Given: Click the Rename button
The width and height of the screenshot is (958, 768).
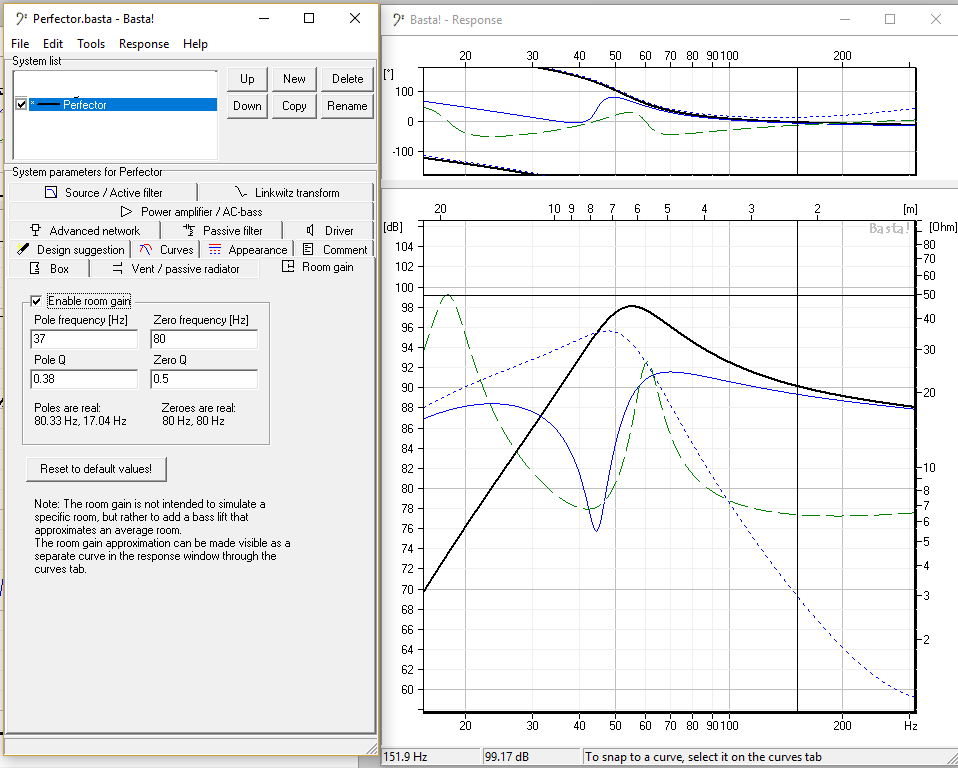Looking at the screenshot, I should click(347, 106).
